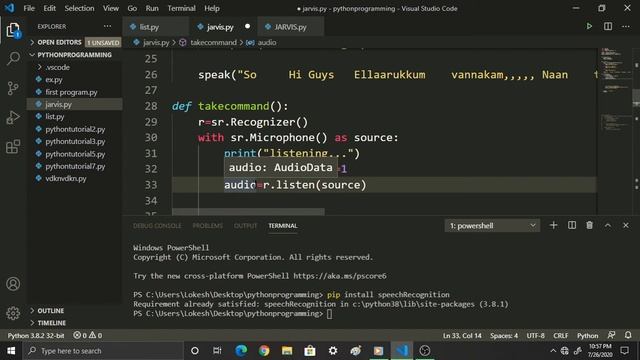Expand the Open Editors section
The image size is (640, 360).
[59, 42]
